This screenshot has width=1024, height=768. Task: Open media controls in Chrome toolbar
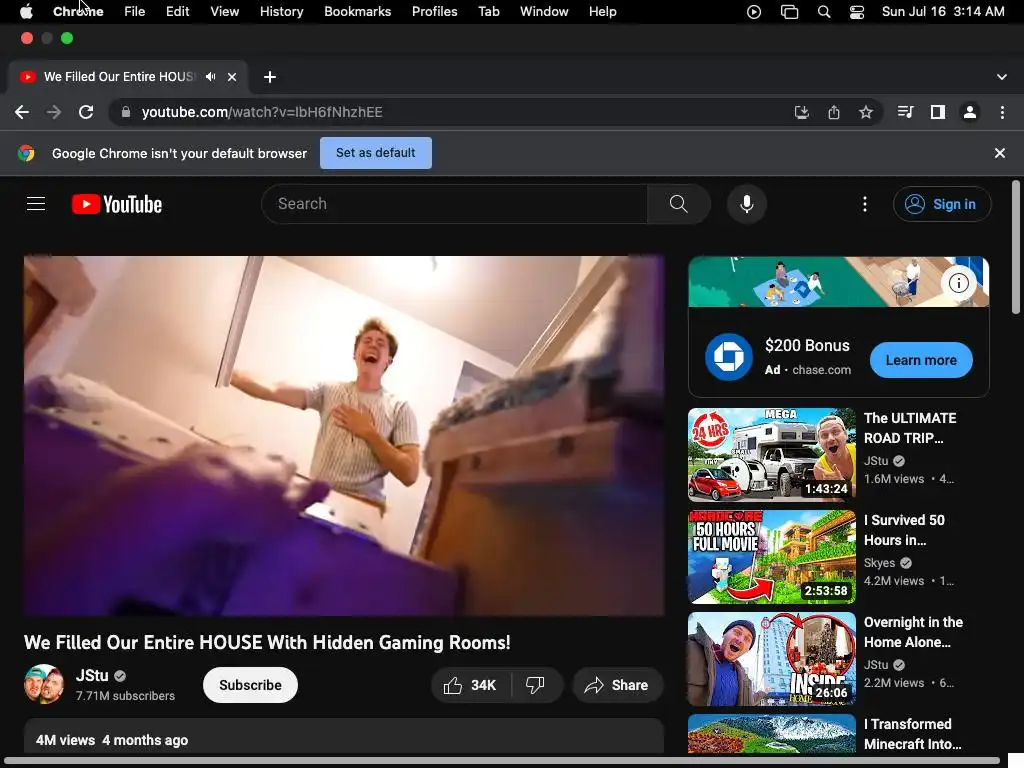[905, 112]
